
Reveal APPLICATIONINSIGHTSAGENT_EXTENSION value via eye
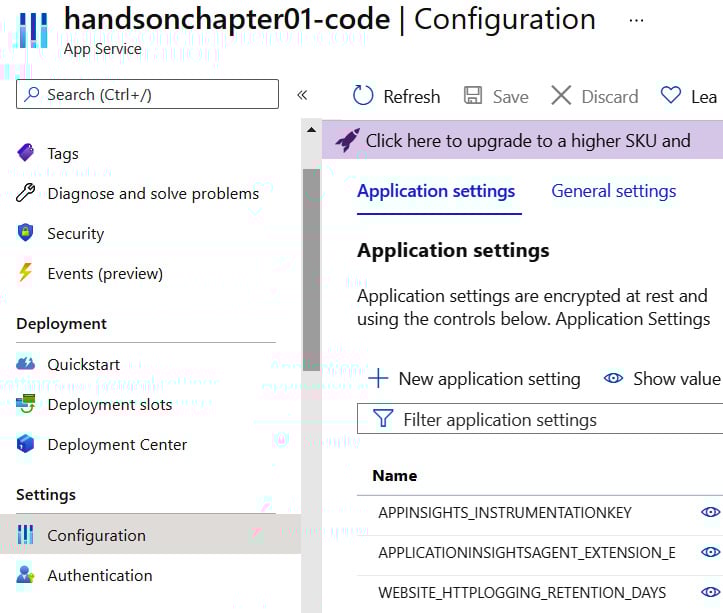tap(710, 552)
